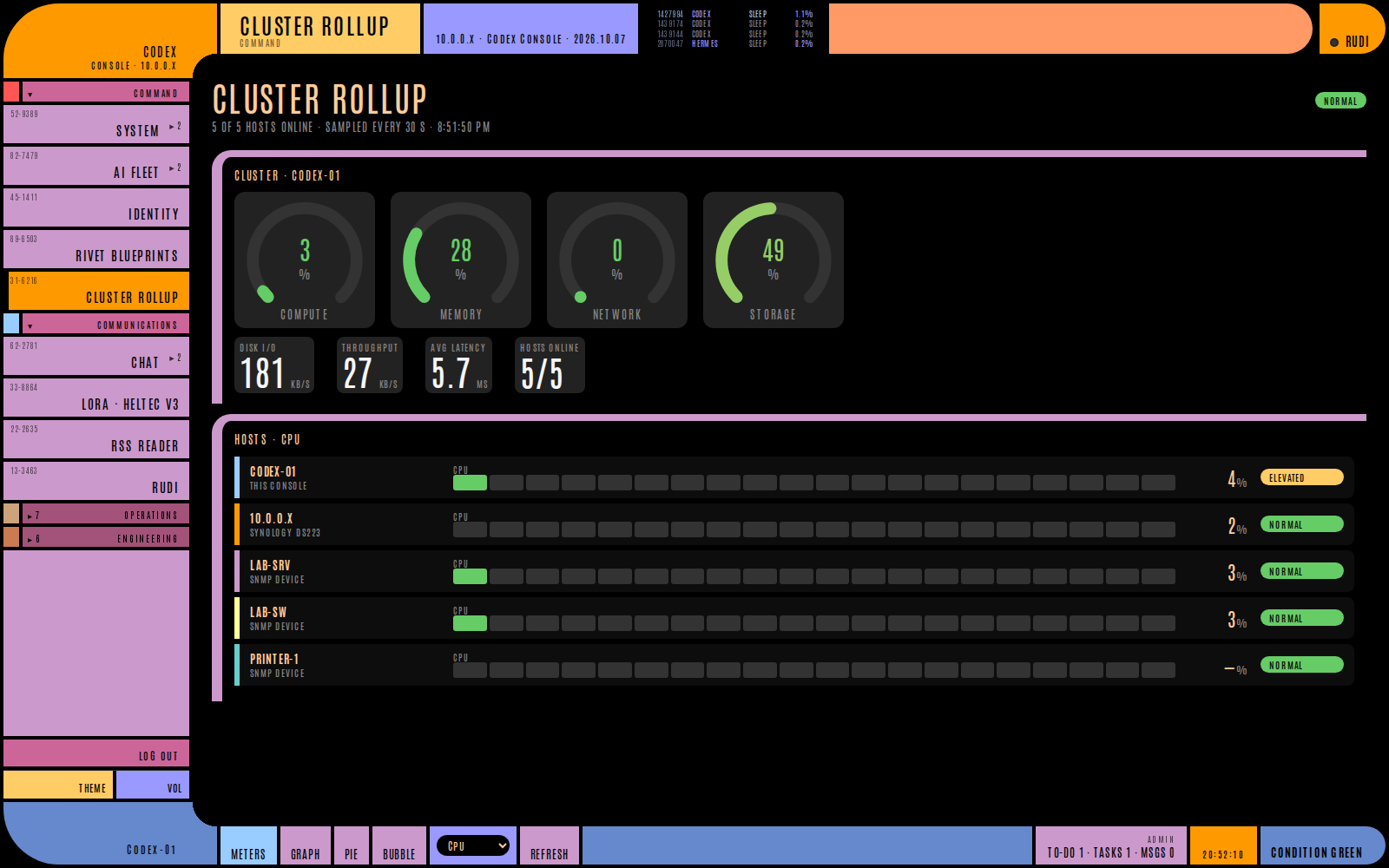
Task: Expand the System submenu arrow
Action: click(175, 127)
